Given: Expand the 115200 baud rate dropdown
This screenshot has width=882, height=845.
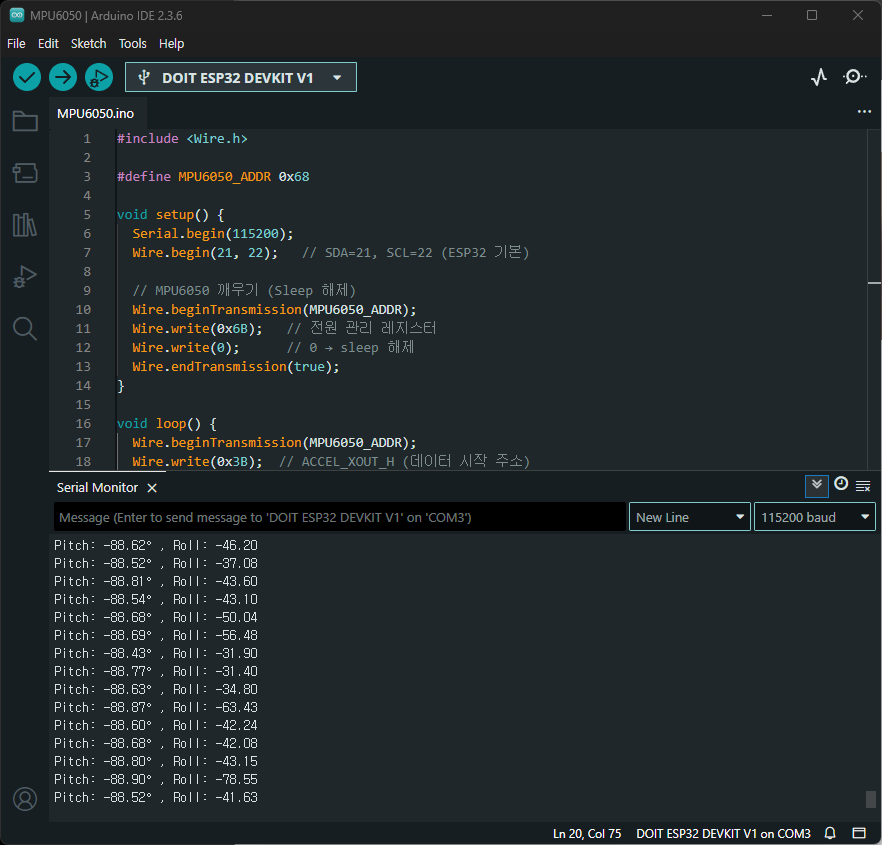Looking at the screenshot, I should (x=814, y=517).
